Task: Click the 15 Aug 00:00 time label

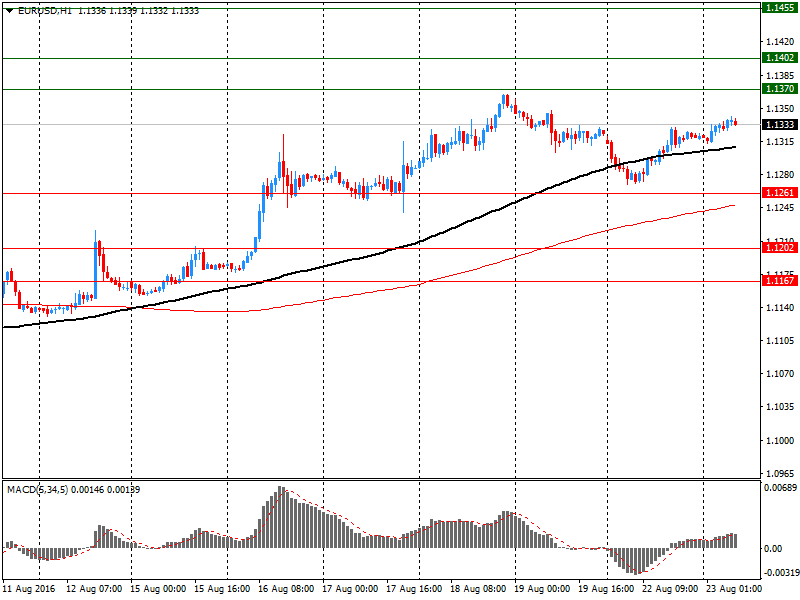Action: 158,589
